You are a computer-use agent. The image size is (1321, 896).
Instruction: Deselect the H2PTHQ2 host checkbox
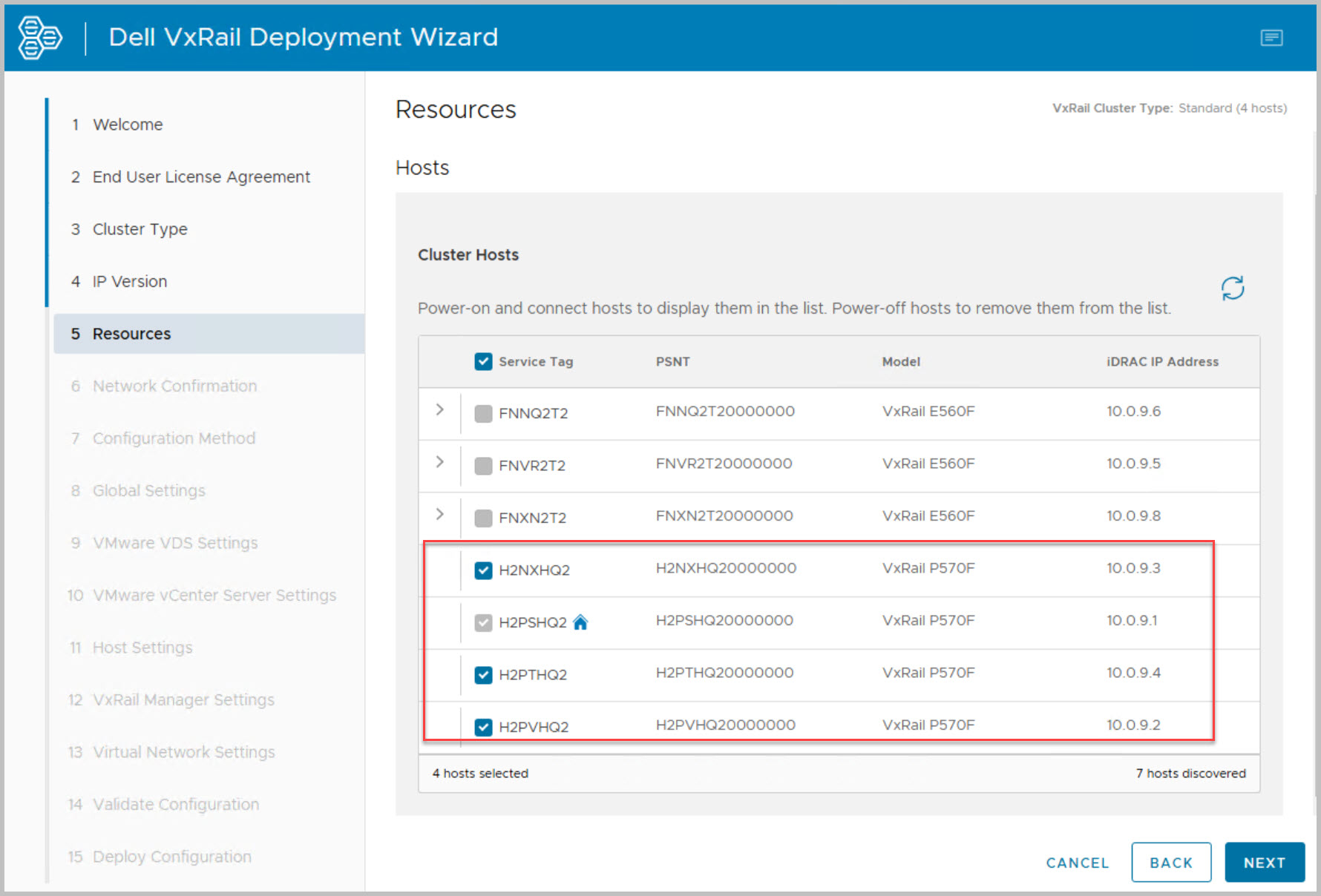click(483, 675)
